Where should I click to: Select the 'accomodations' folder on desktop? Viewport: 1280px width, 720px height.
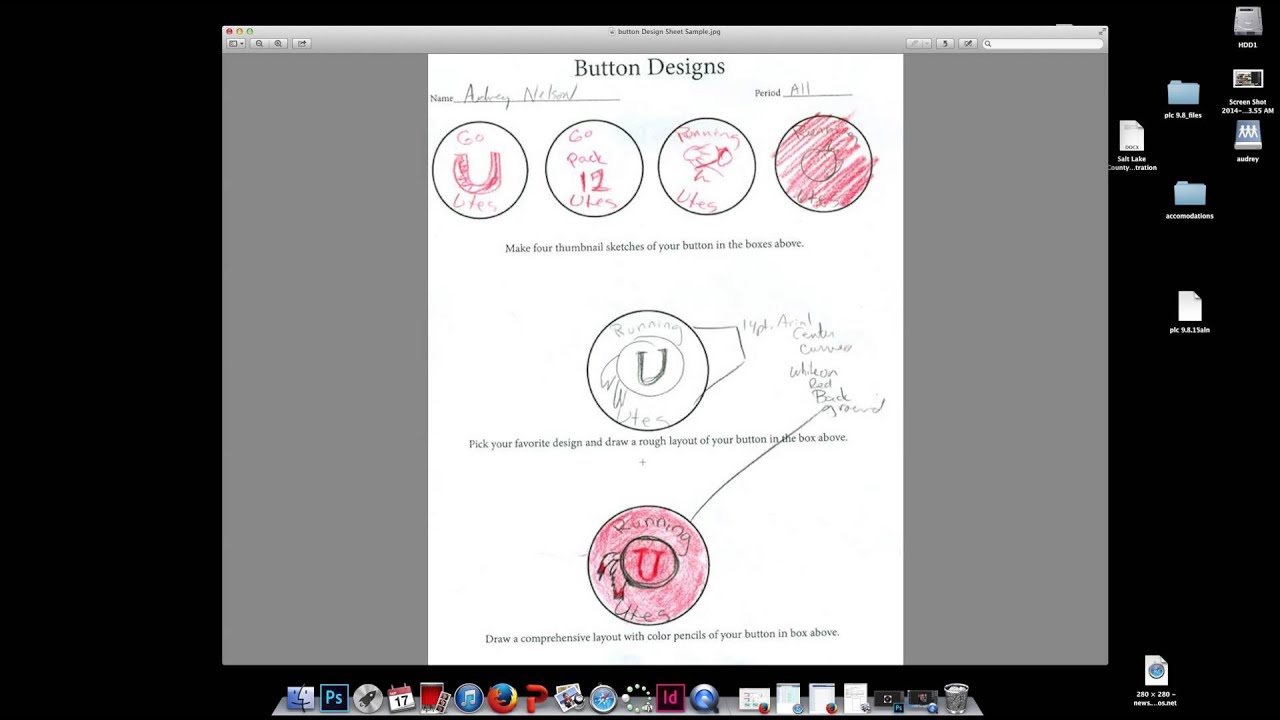(1189, 200)
